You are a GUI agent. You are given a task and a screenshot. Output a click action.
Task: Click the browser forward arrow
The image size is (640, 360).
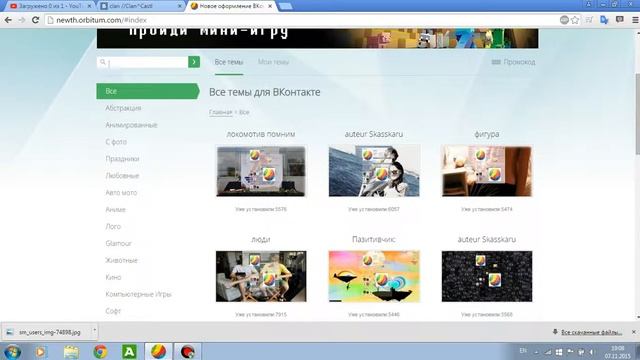coord(22,20)
